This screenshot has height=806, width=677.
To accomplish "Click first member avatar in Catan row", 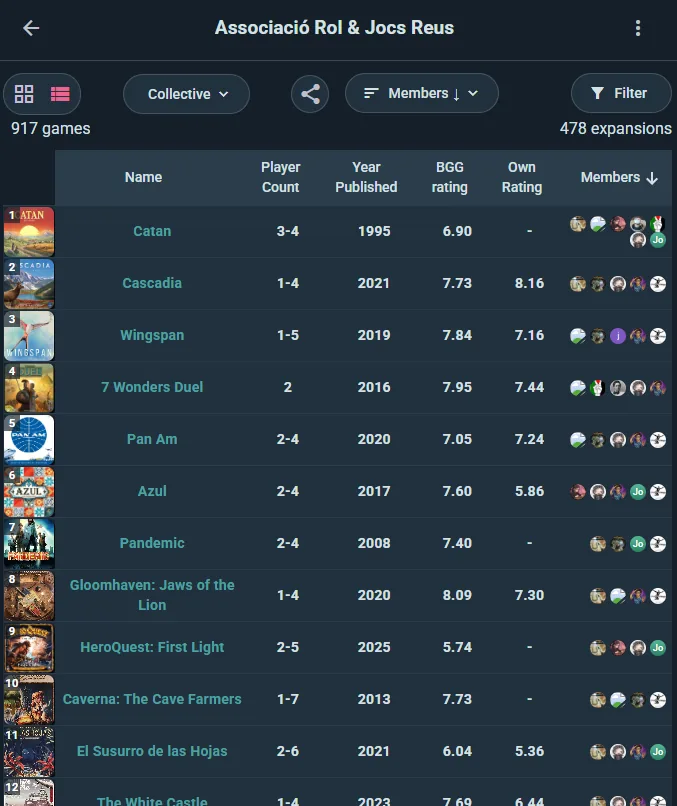I will click(578, 224).
